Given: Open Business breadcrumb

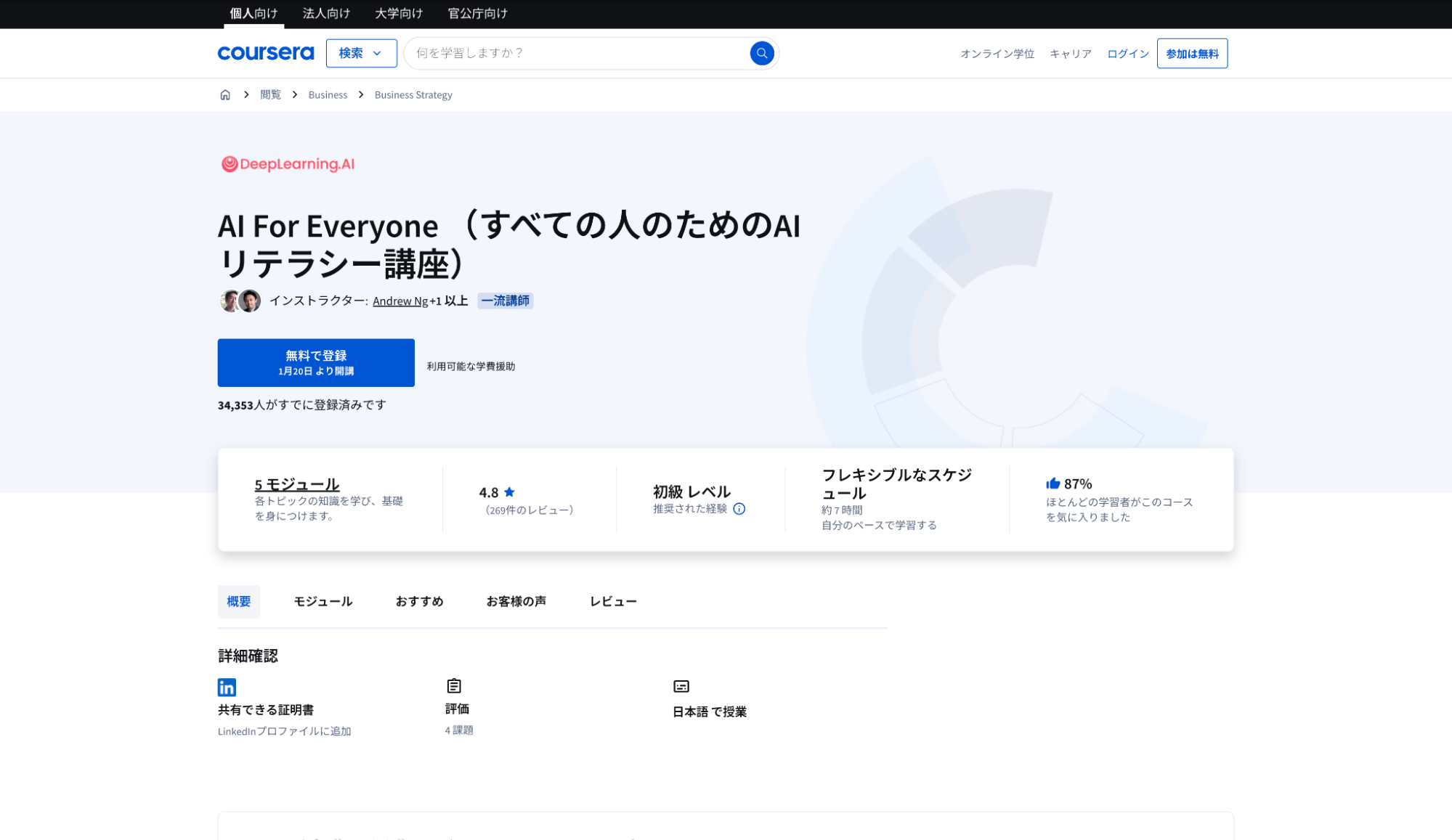Looking at the screenshot, I should pyautogui.click(x=328, y=95).
